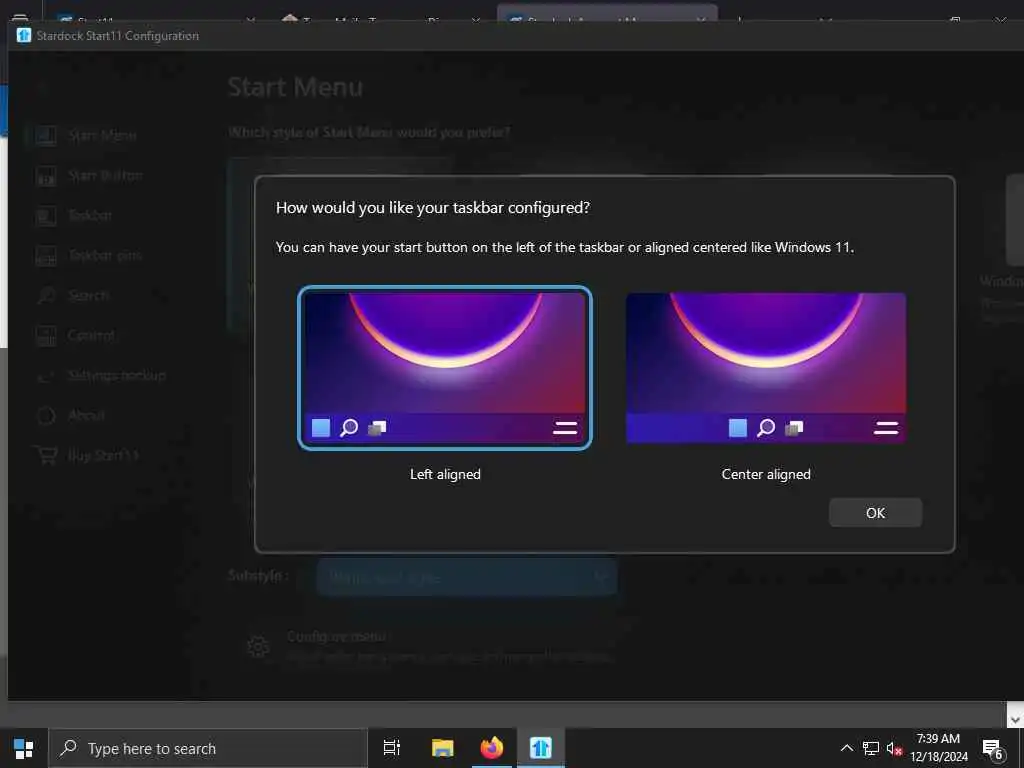Click the About circle sidebar icon
The width and height of the screenshot is (1024, 768).
[x=46, y=415]
